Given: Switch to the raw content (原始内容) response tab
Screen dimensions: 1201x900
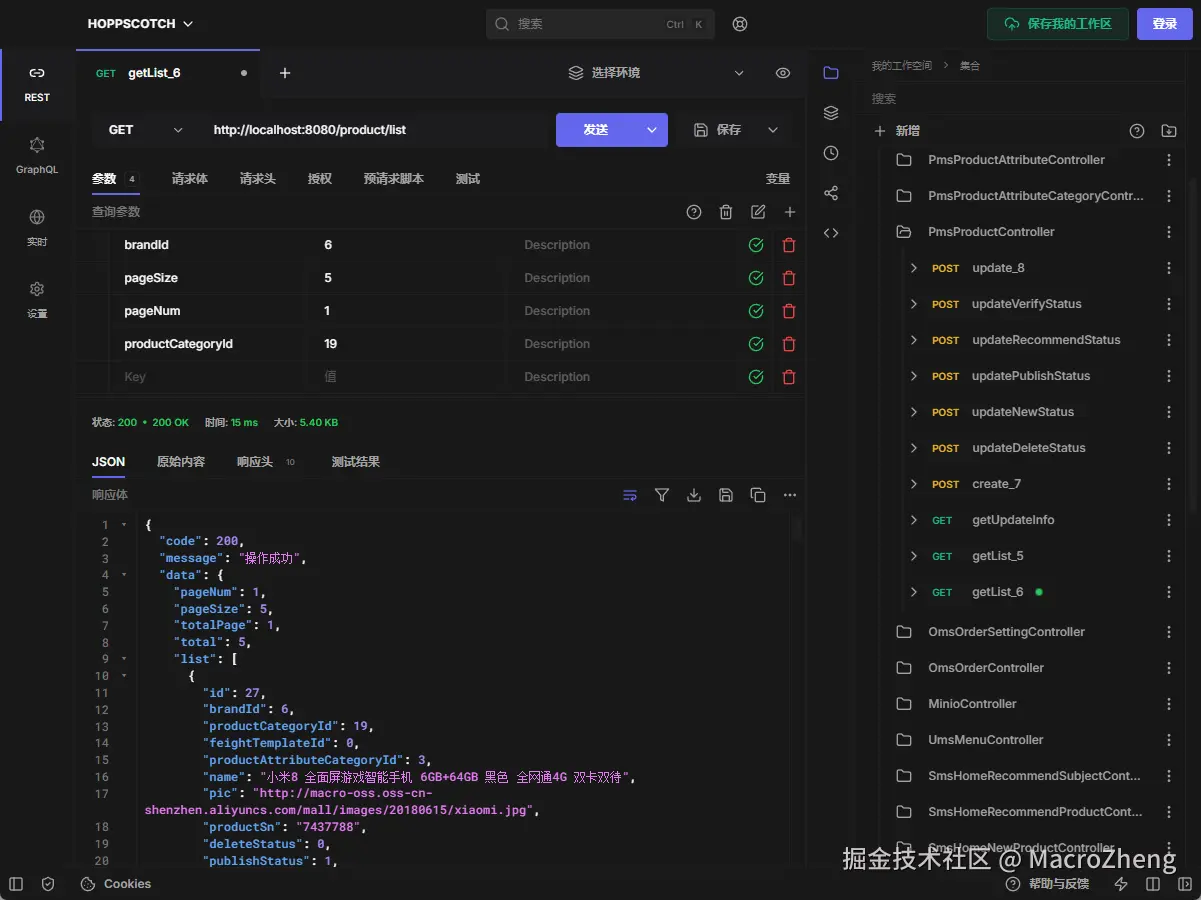Looking at the screenshot, I should [181, 462].
